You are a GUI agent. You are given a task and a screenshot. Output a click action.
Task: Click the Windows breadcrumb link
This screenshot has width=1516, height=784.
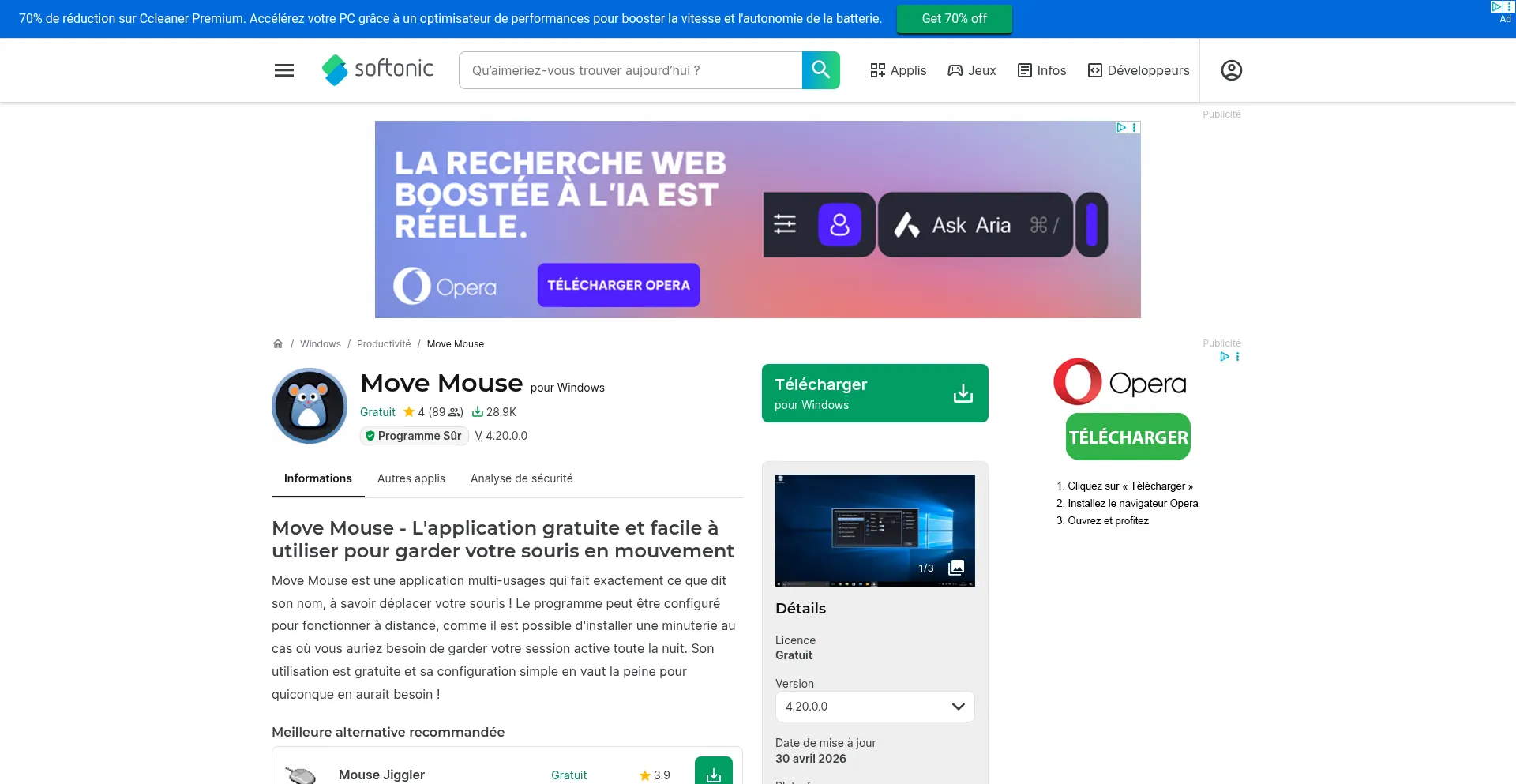321,343
